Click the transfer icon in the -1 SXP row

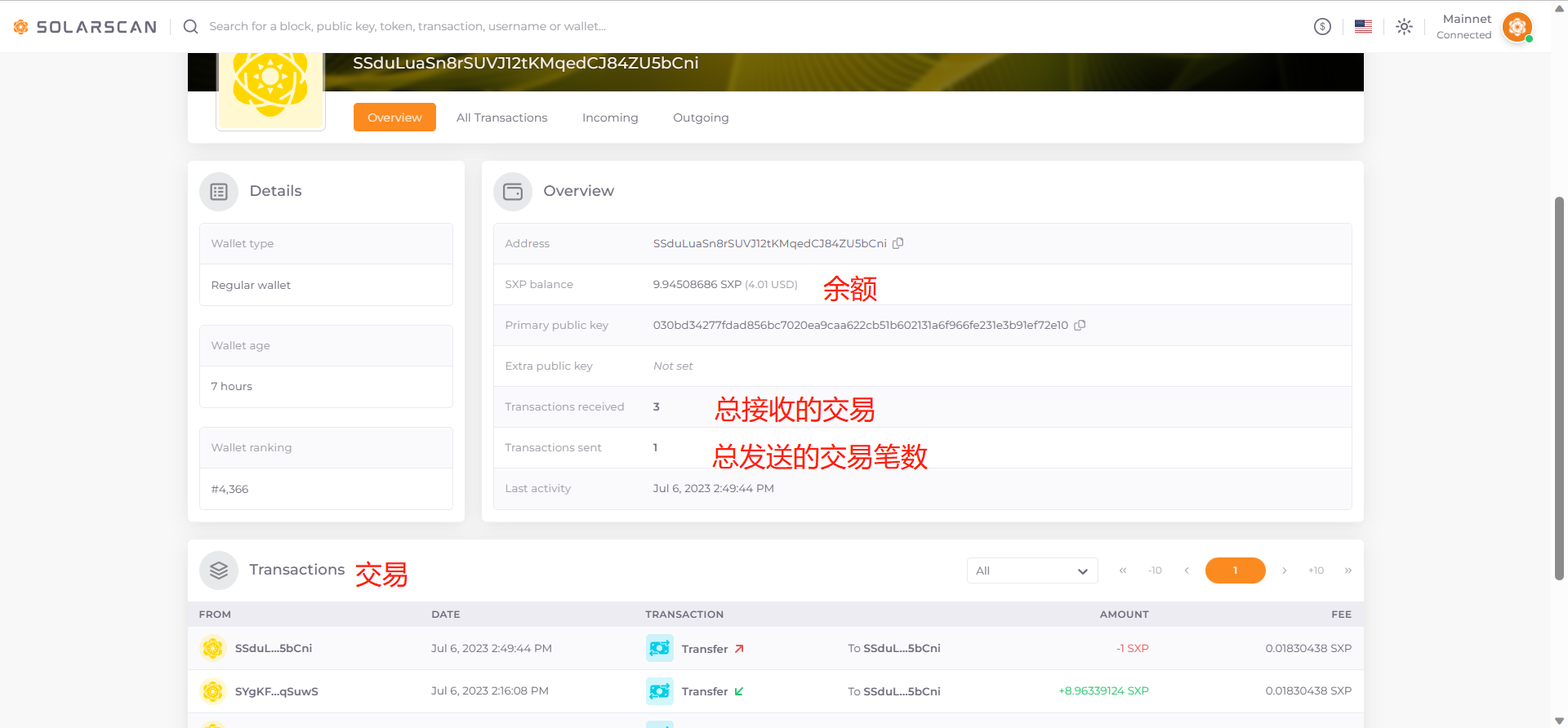pyautogui.click(x=660, y=648)
